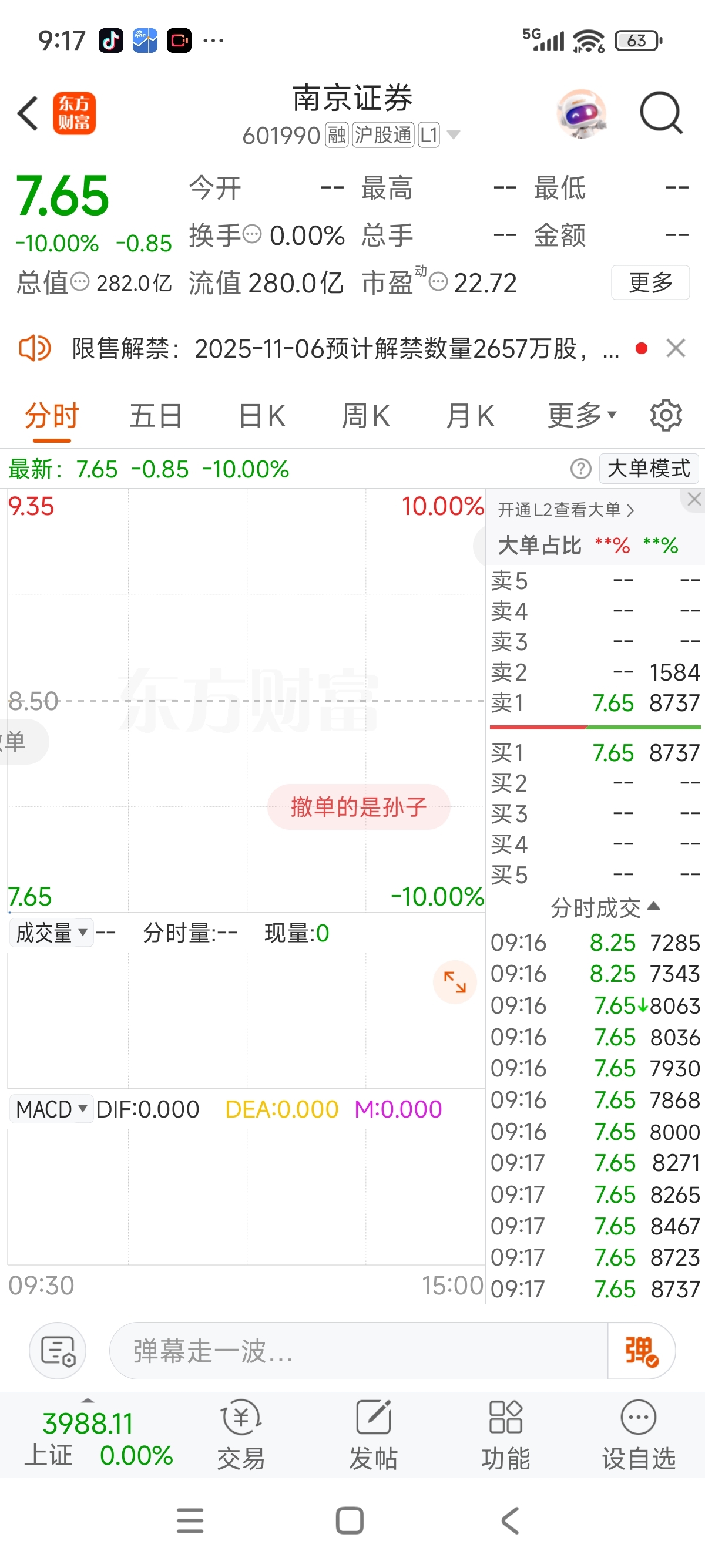
Task: Tap the 大单占比 row
Action: tap(589, 545)
